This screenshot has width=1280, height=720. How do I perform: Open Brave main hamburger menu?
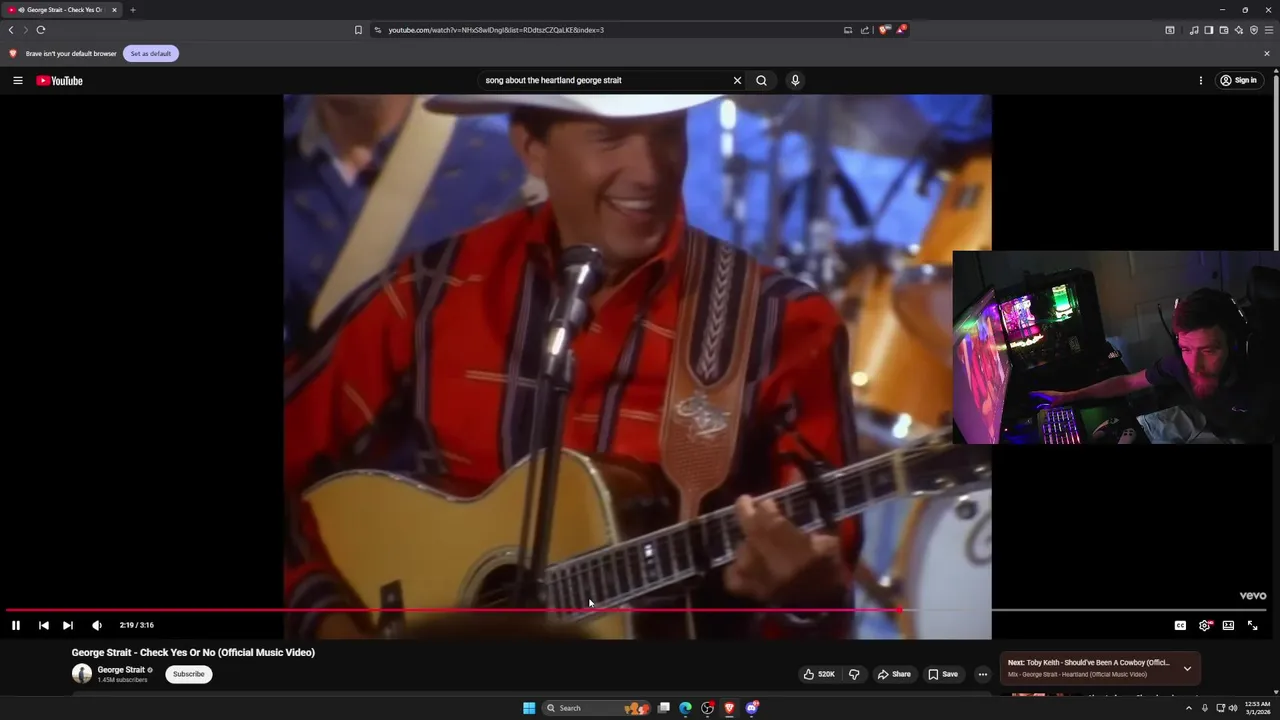click(1269, 30)
